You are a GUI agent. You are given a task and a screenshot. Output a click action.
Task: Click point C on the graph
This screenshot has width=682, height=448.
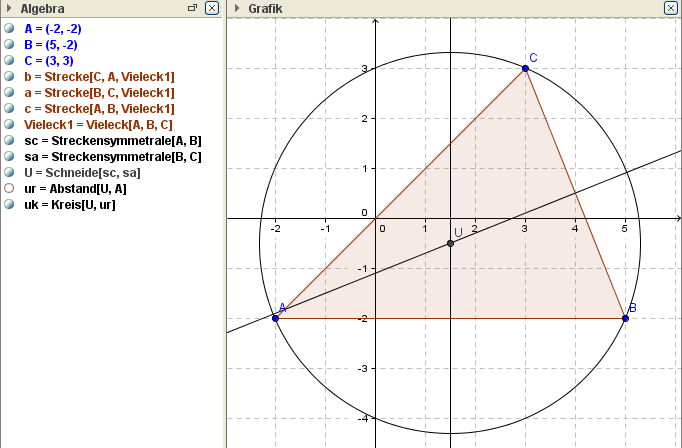point(525,68)
